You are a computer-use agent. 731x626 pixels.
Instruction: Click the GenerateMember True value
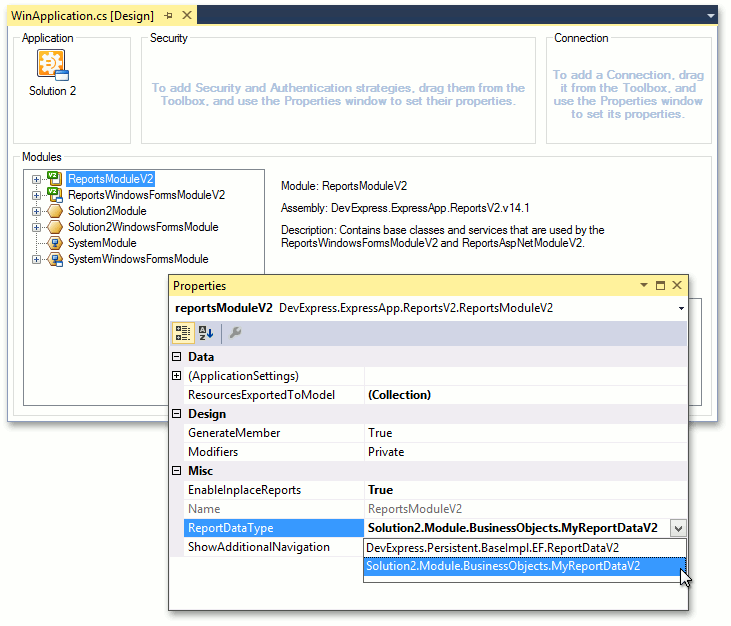[x=525, y=433]
